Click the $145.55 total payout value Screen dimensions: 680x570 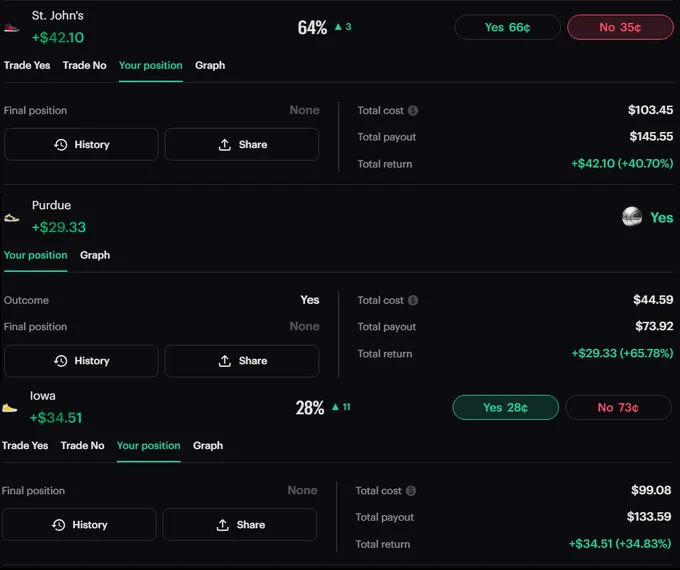(x=651, y=137)
